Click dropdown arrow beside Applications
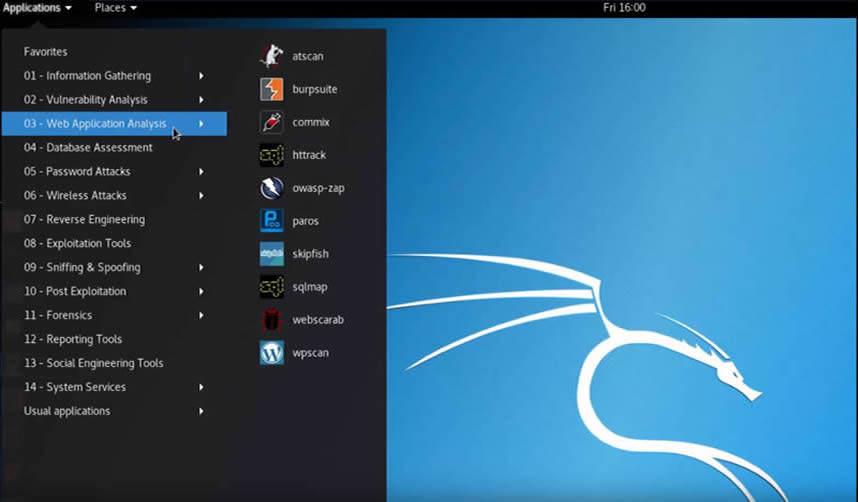Screen dimensions: 858x502 68,8
